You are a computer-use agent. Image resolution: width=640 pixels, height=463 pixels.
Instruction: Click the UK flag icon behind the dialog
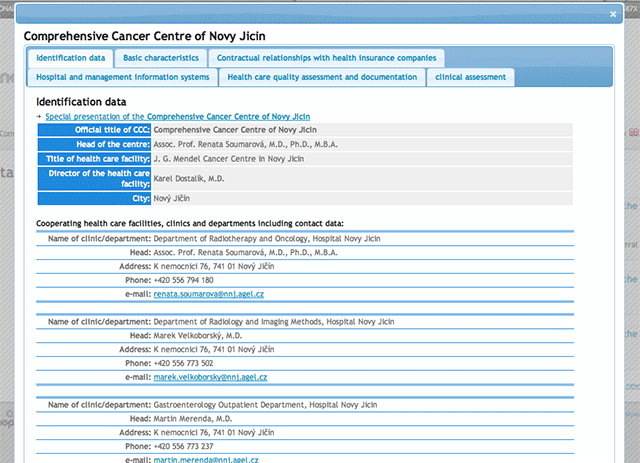pyautogui.click(x=634, y=132)
